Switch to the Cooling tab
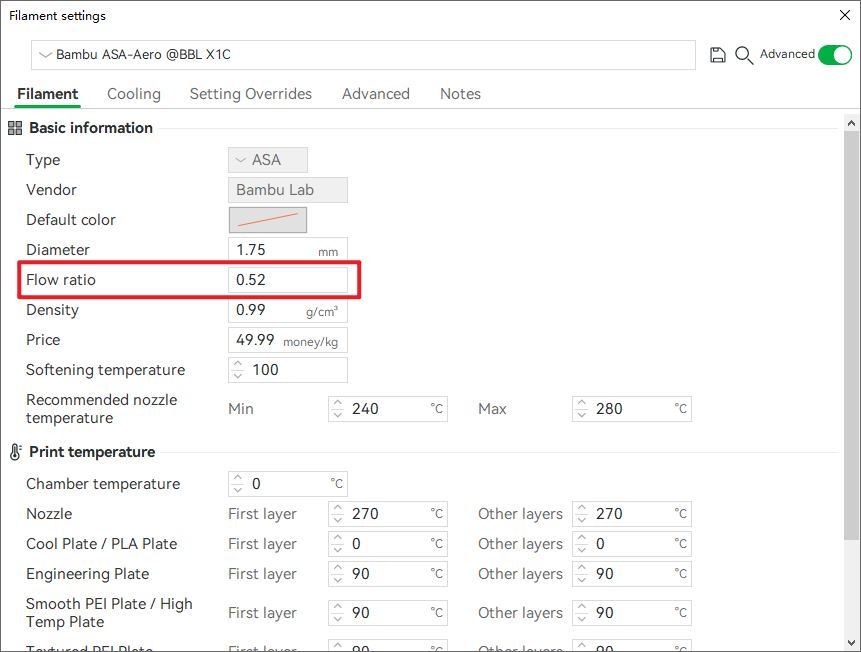The image size is (861, 652). [x=134, y=94]
